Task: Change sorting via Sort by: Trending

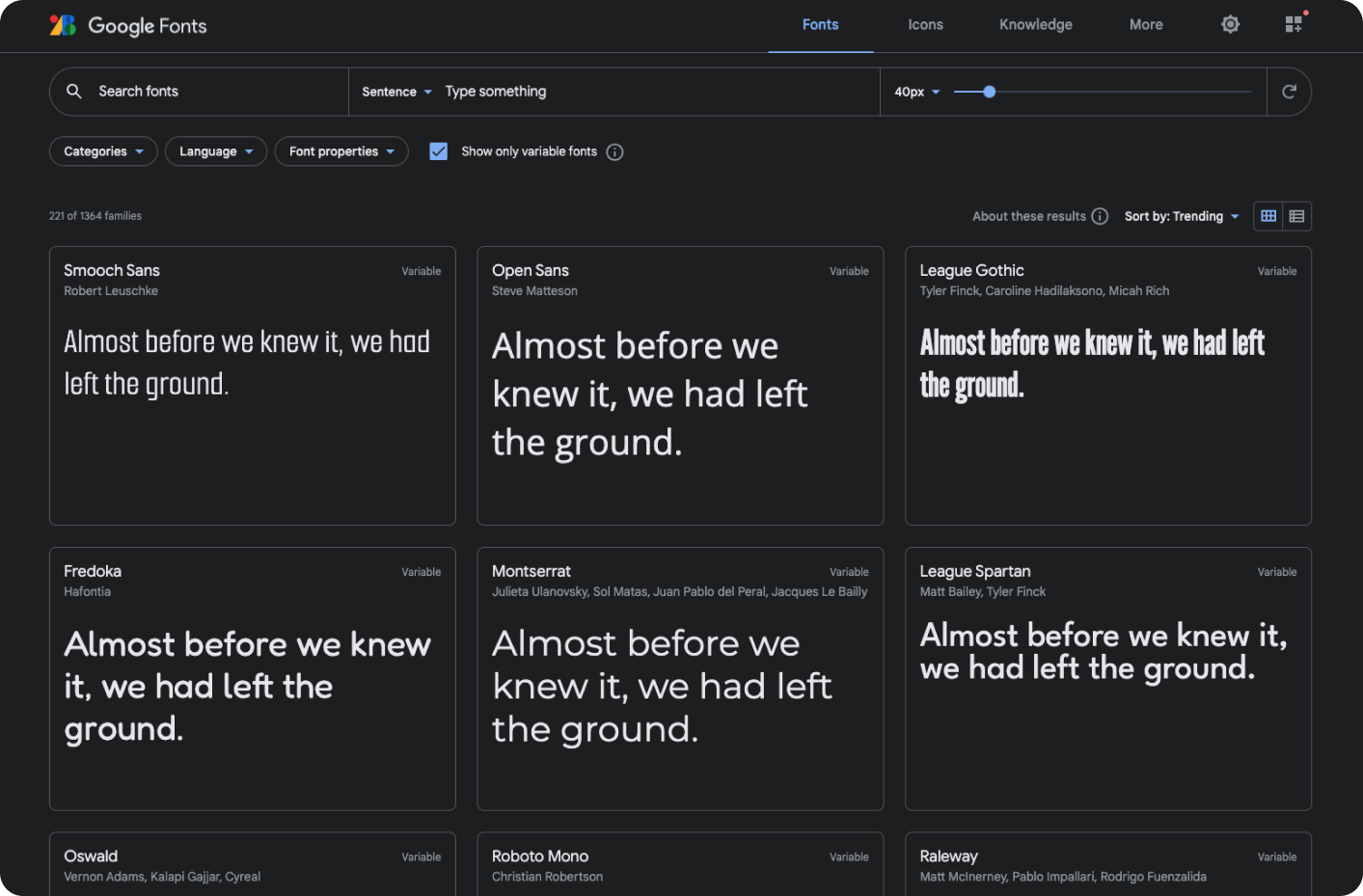Action: [x=1182, y=216]
